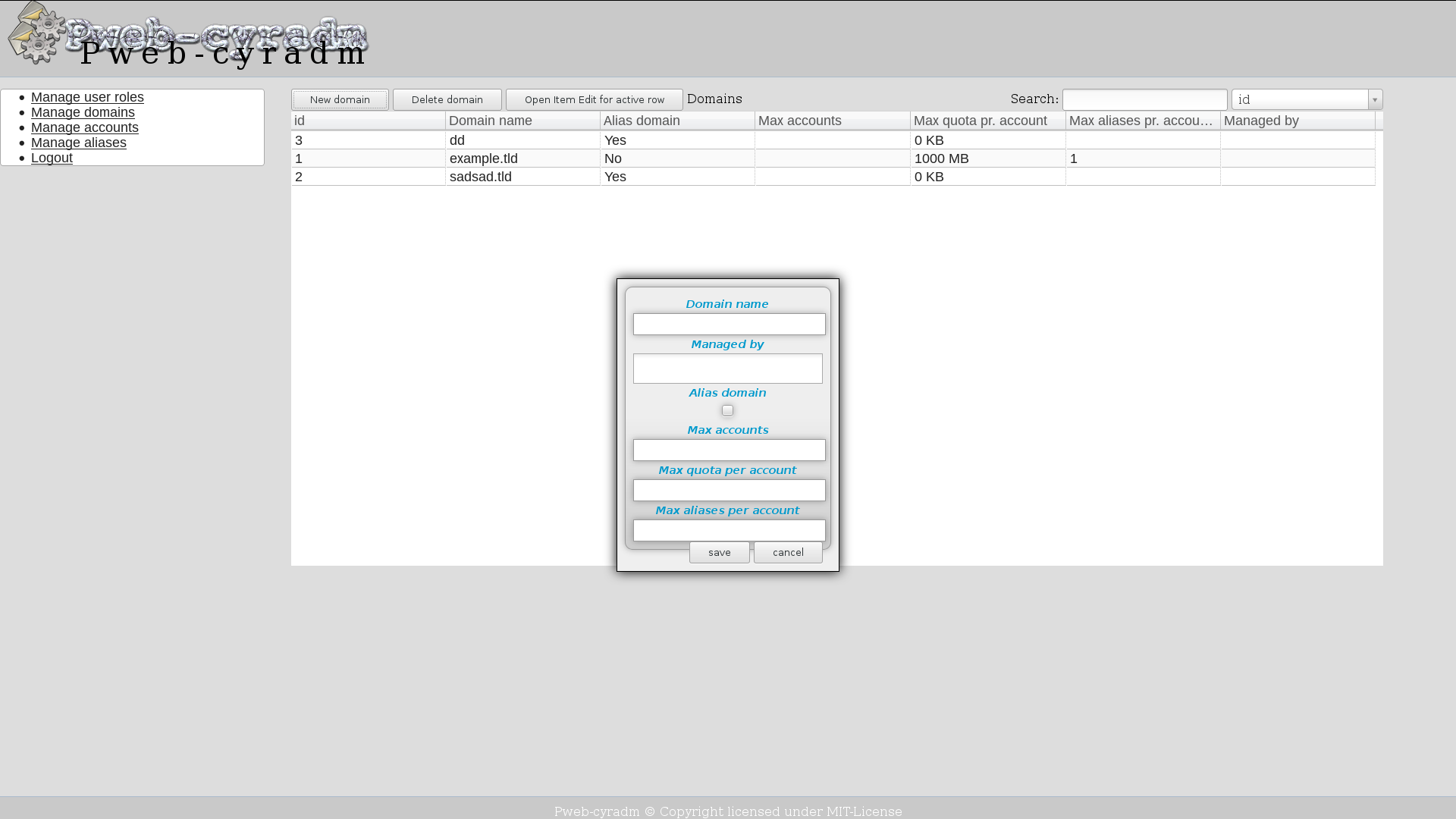Viewport: 1456px width, 819px height.
Task: Open Manage domains
Action: pyautogui.click(x=83, y=112)
